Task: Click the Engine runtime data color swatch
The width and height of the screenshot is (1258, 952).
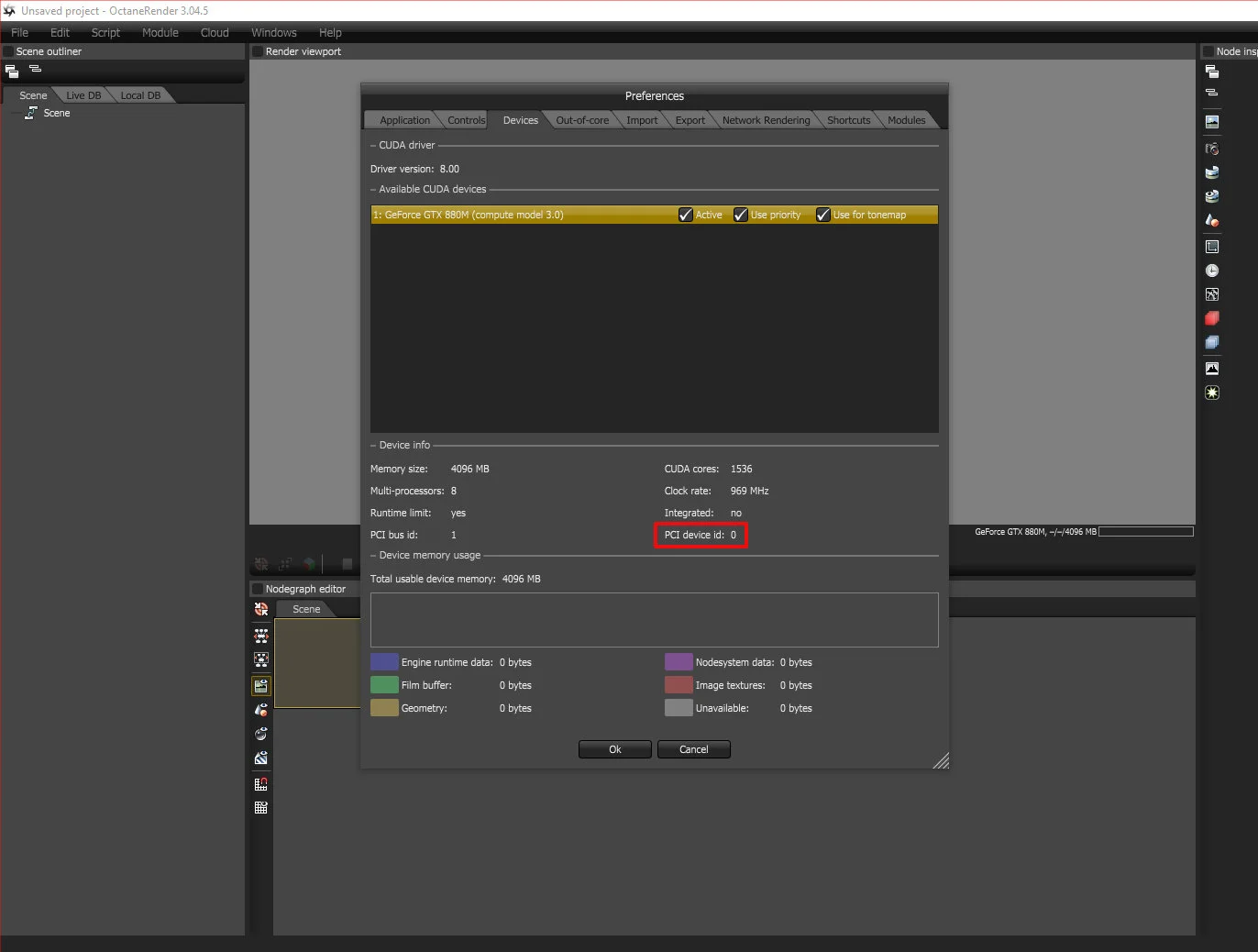Action: click(x=384, y=662)
